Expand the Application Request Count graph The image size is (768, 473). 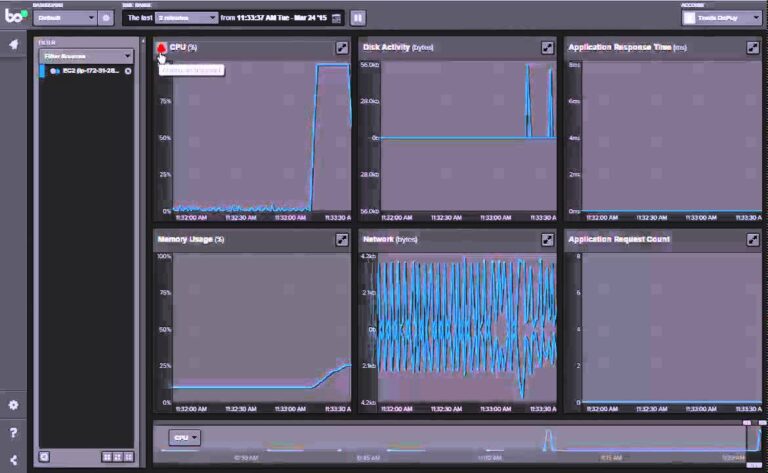752,240
